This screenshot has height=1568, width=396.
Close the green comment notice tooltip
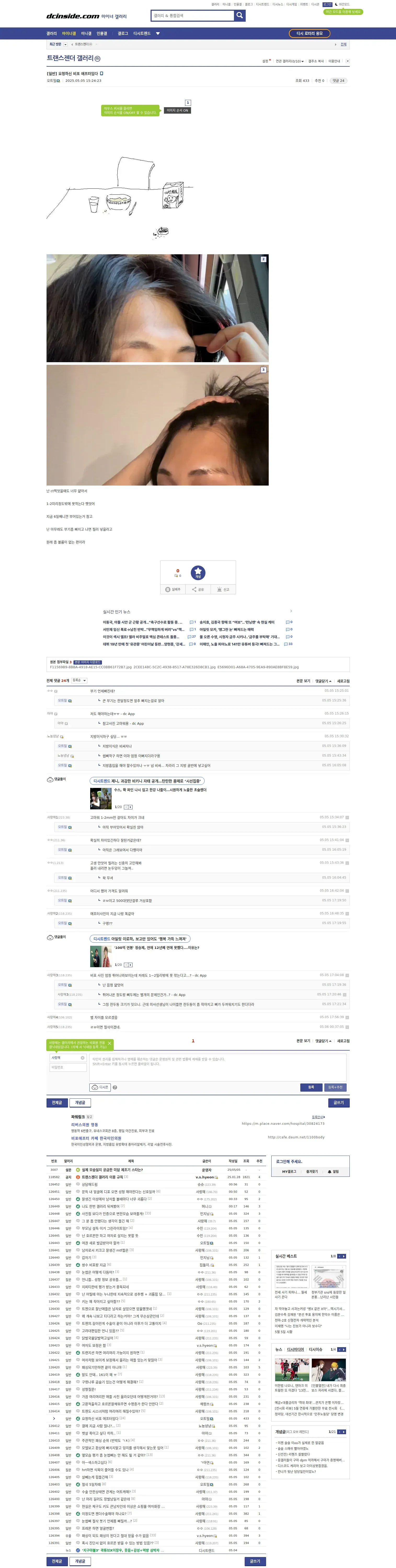click(110, 1043)
